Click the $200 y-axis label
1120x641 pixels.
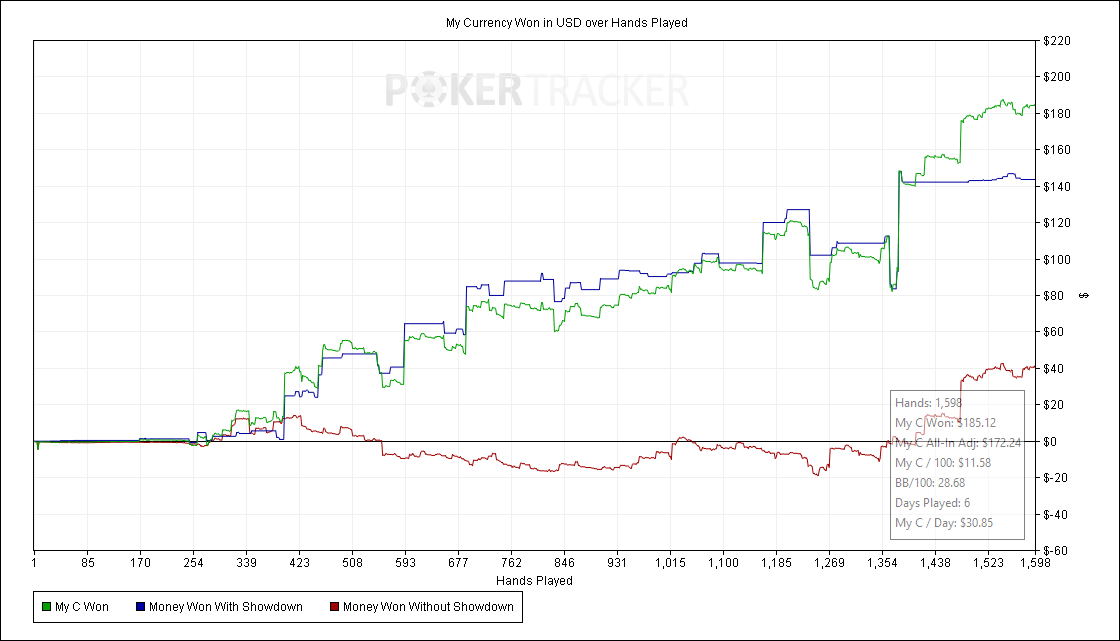click(x=1056, y=77)
